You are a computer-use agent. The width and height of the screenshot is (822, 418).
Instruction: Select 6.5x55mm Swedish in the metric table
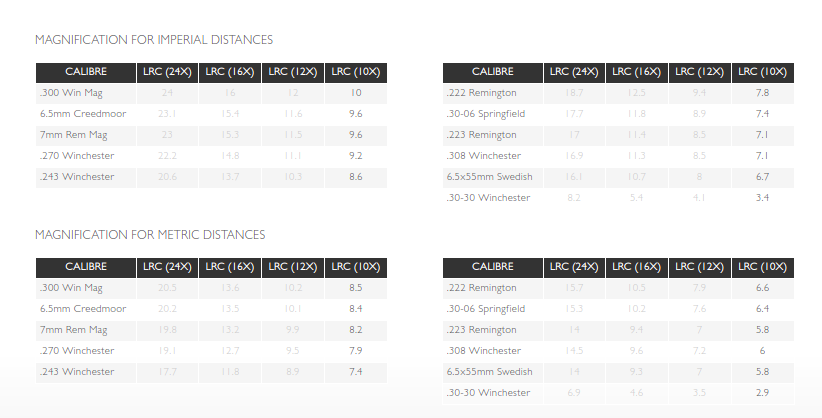tap(489, 372)
